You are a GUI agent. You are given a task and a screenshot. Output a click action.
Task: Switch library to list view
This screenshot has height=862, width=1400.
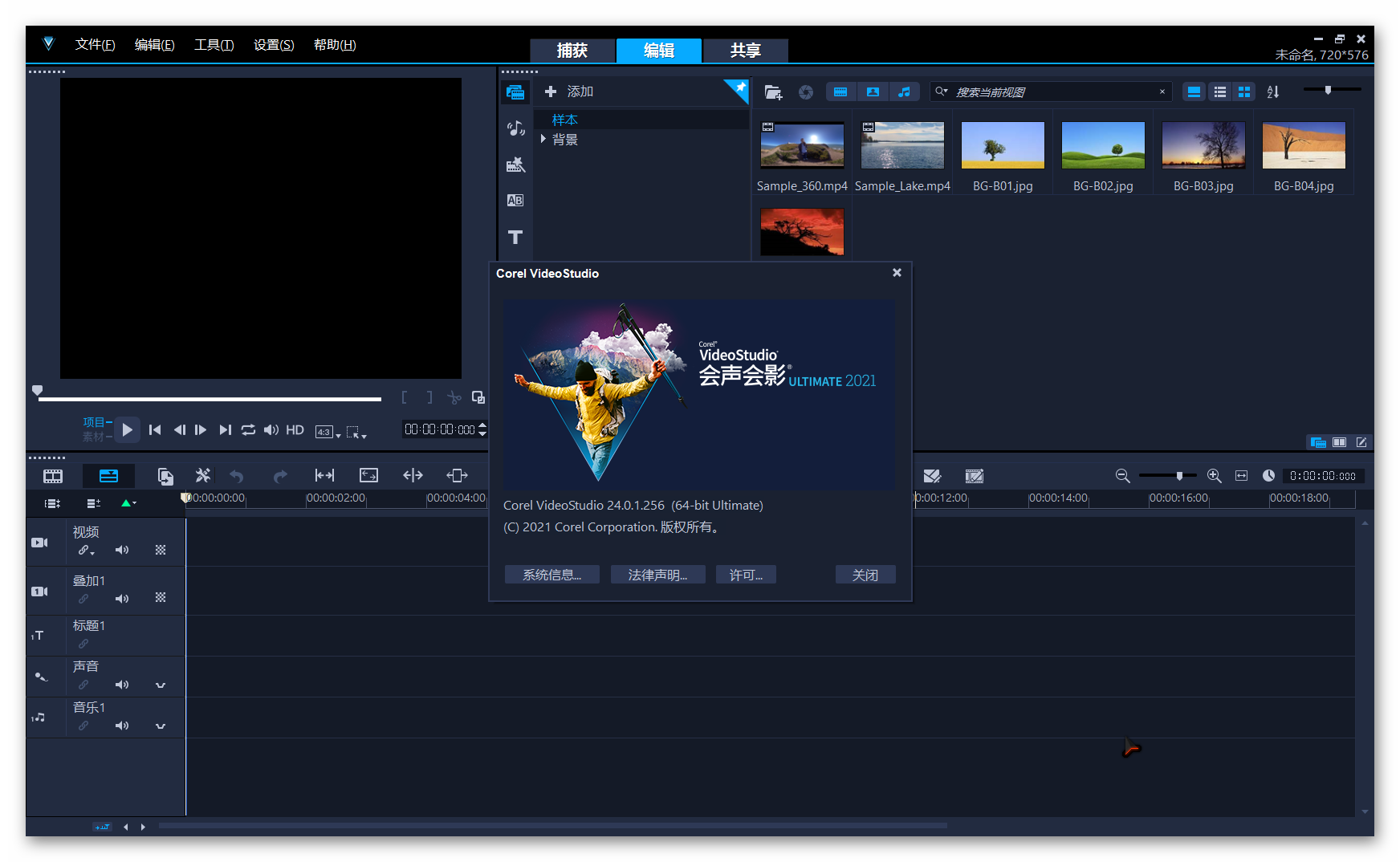[x=1220, y=92]
